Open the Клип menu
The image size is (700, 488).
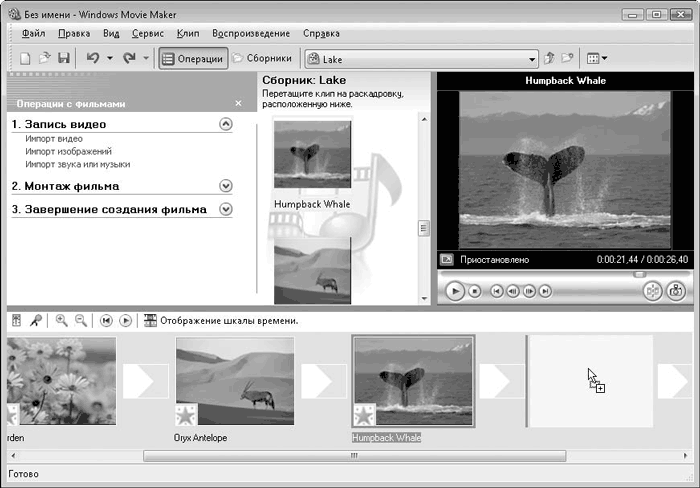(x=187, y=34)
